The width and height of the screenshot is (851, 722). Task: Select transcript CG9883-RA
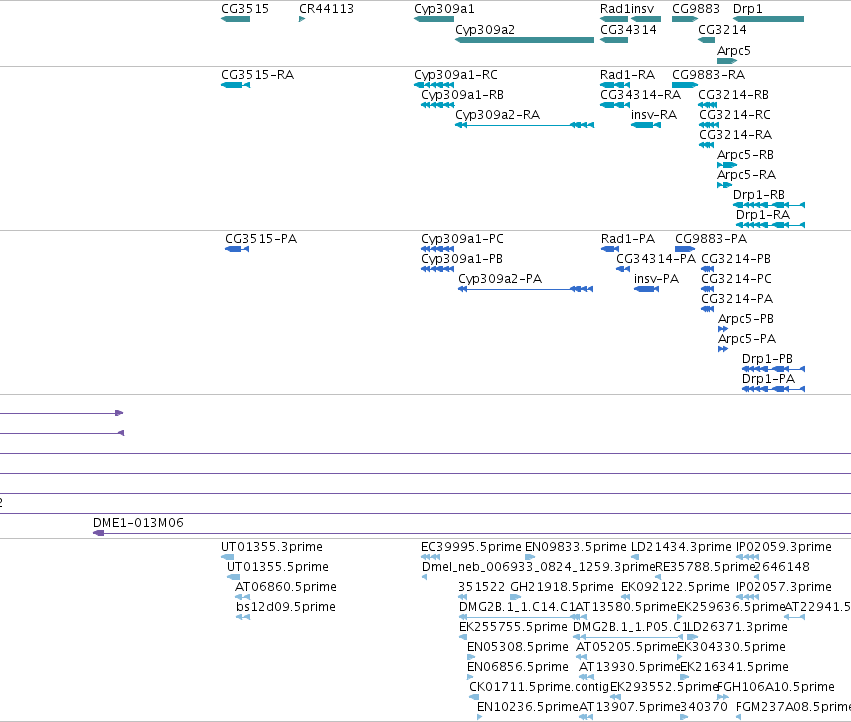tap(708, 75)
